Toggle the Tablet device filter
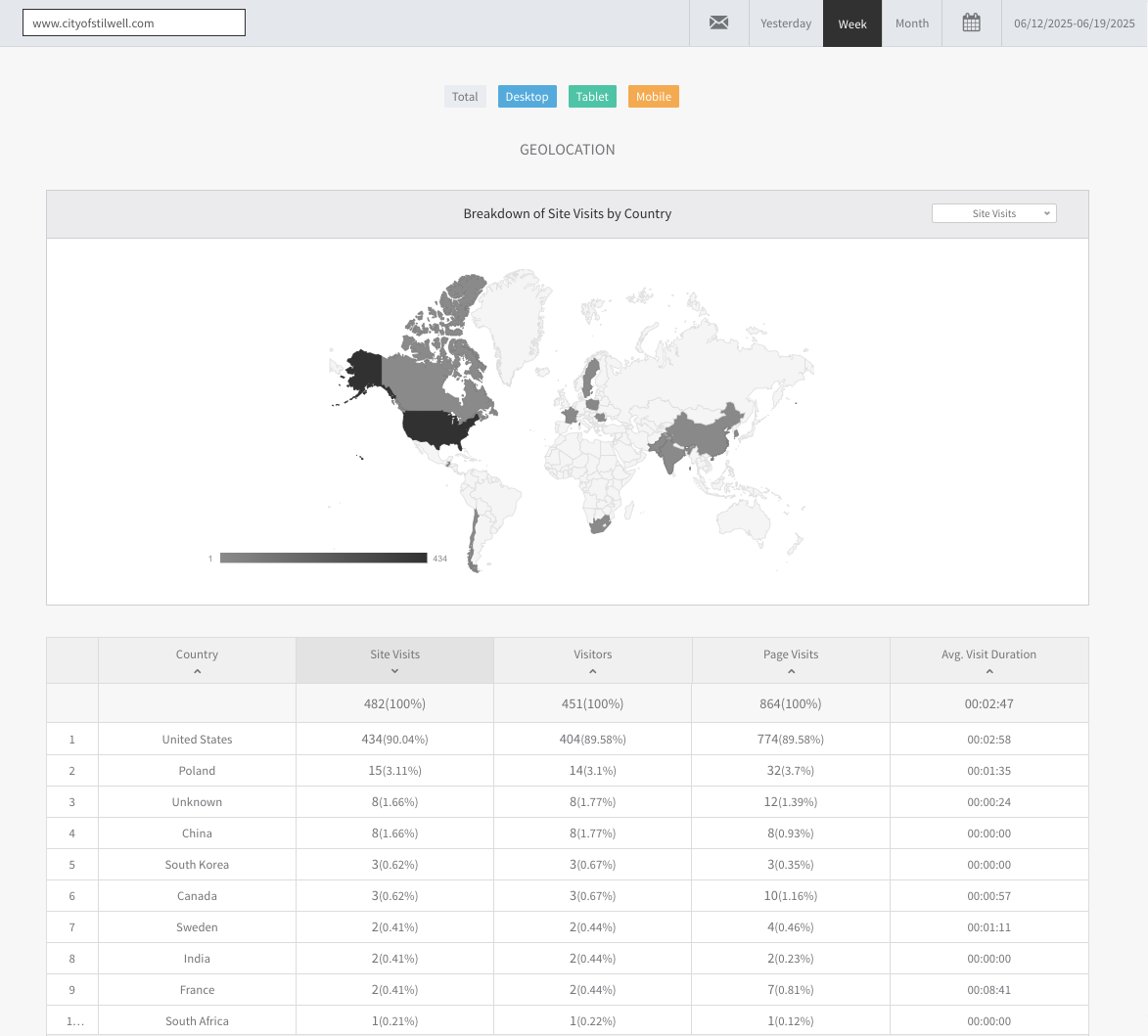 click(x=592, y=97)
